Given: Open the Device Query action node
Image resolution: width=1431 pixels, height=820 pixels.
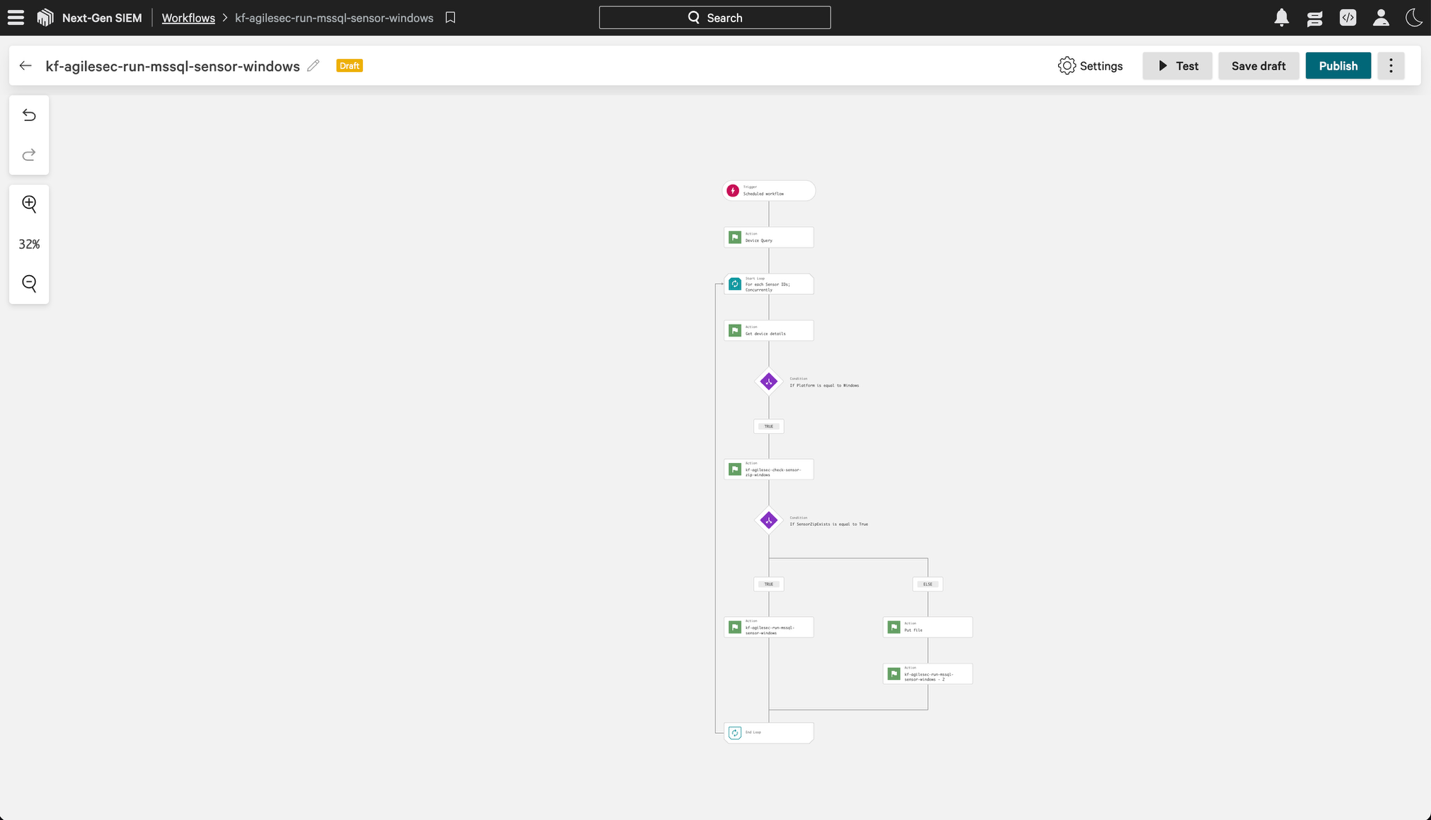Looking at the screenshot, I should click(768, 237).
